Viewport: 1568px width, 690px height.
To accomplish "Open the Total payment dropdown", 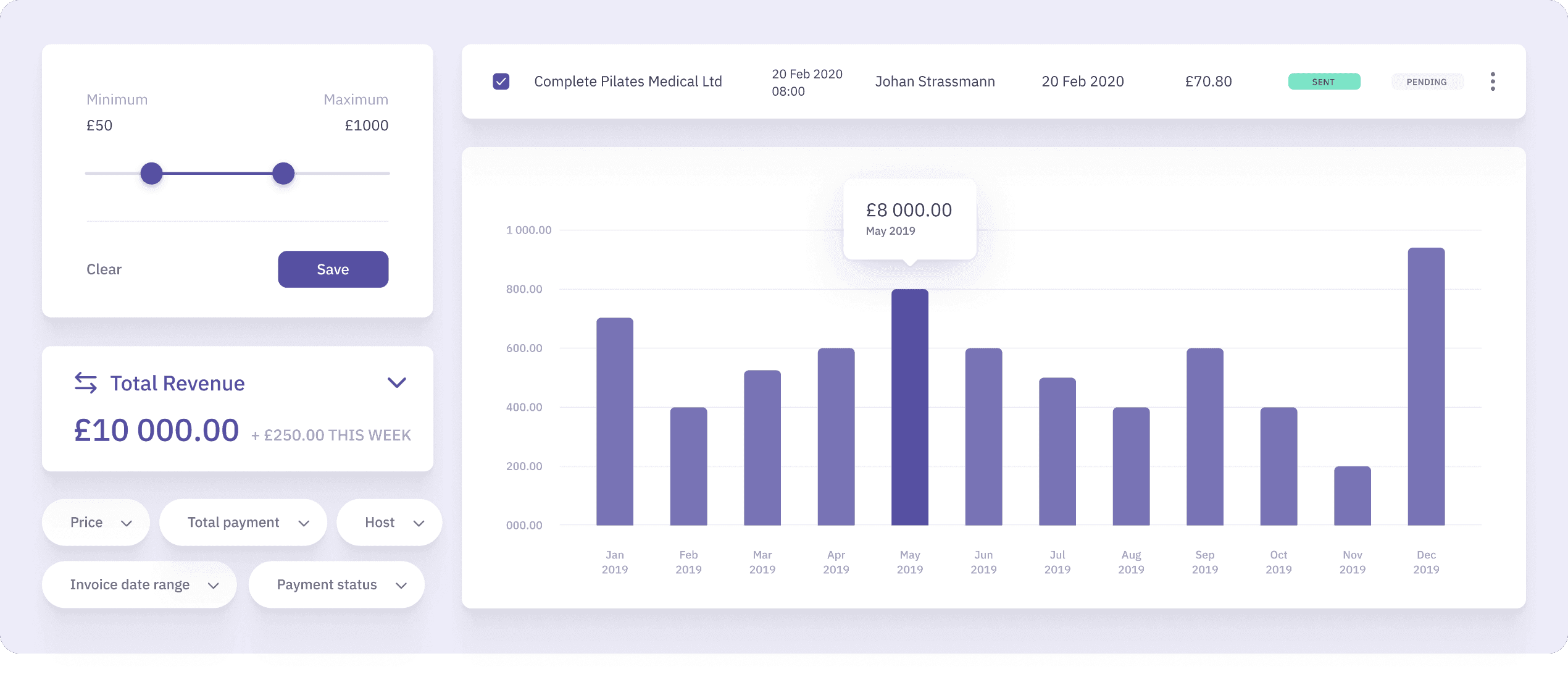I will pos(243,523).
